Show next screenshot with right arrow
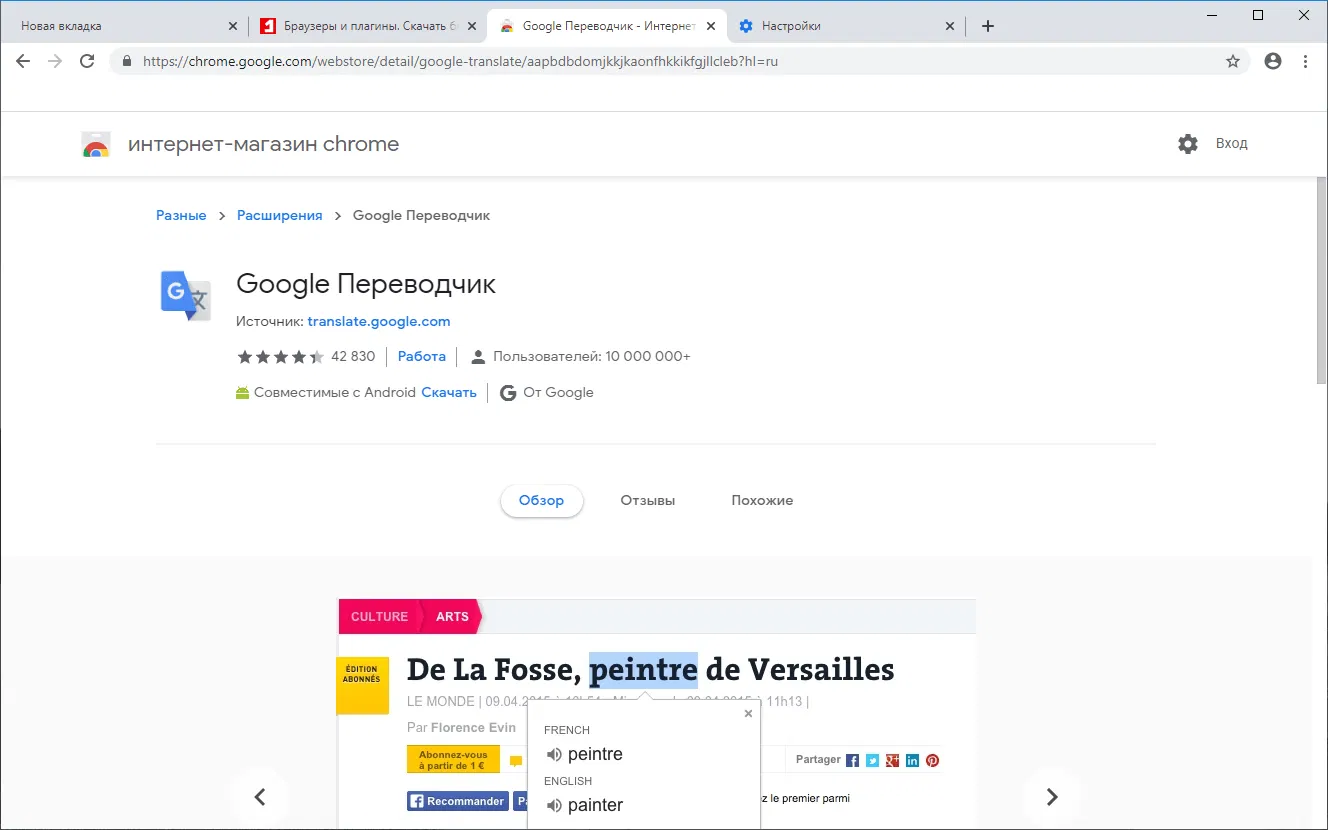This screenshot has height=830, width=1328. (x=1051, y=797)
